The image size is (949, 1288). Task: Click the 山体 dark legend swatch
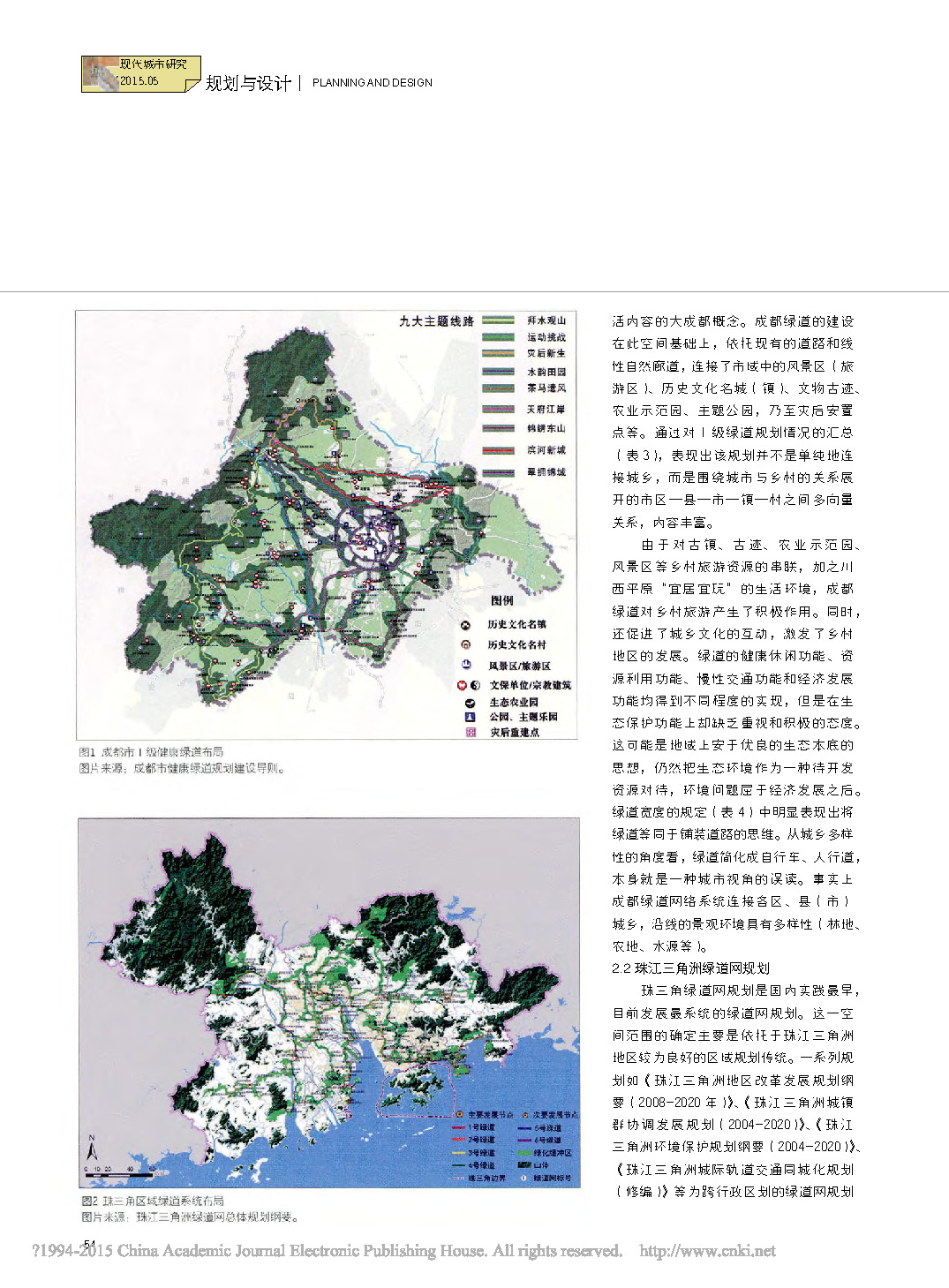[x=524, y=1165]
